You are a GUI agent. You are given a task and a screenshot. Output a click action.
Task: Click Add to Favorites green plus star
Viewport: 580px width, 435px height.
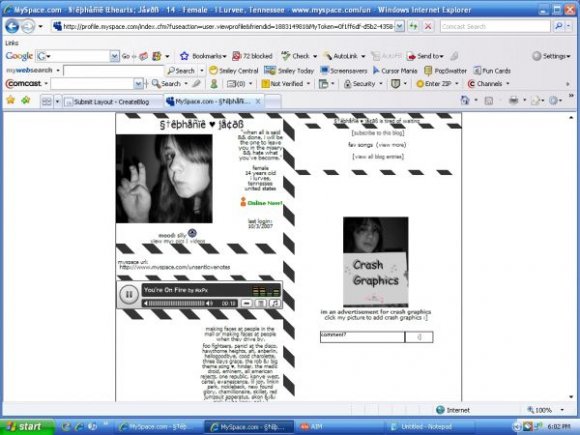point(26,100)
